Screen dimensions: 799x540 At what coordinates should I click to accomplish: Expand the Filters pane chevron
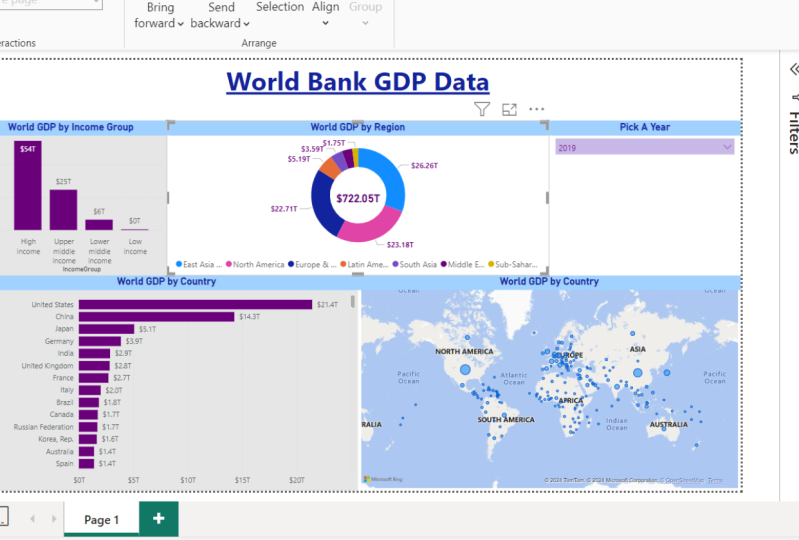[794, 69]
